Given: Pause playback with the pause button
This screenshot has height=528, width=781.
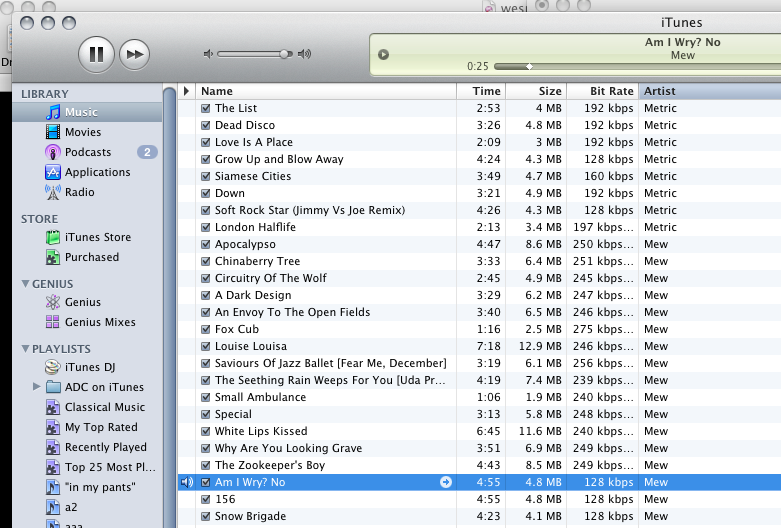Looking at the screenshot, I should pyautogui.click(x=96, y=54).
